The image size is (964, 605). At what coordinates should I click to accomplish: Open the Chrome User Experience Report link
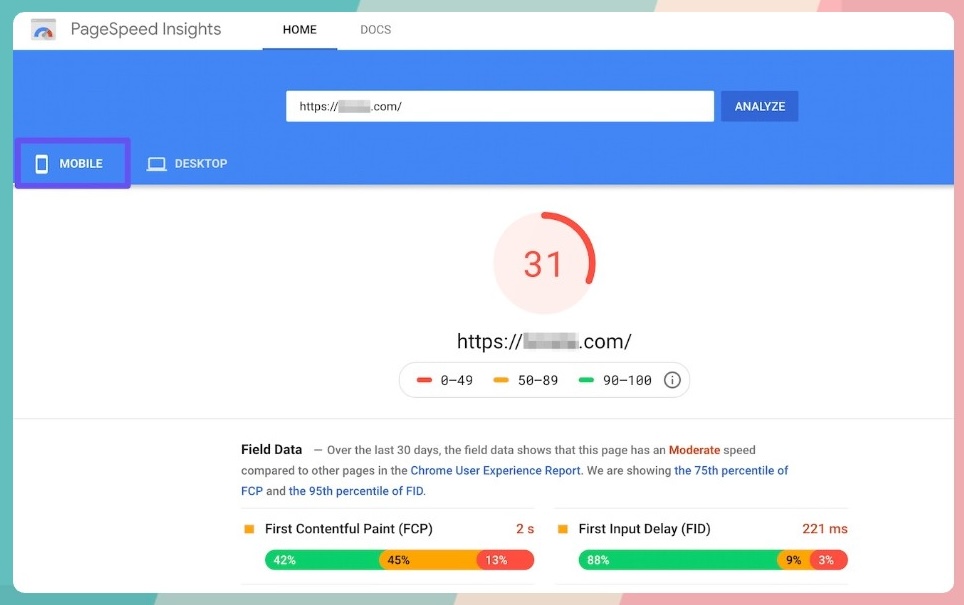click(x=496, y=470)
